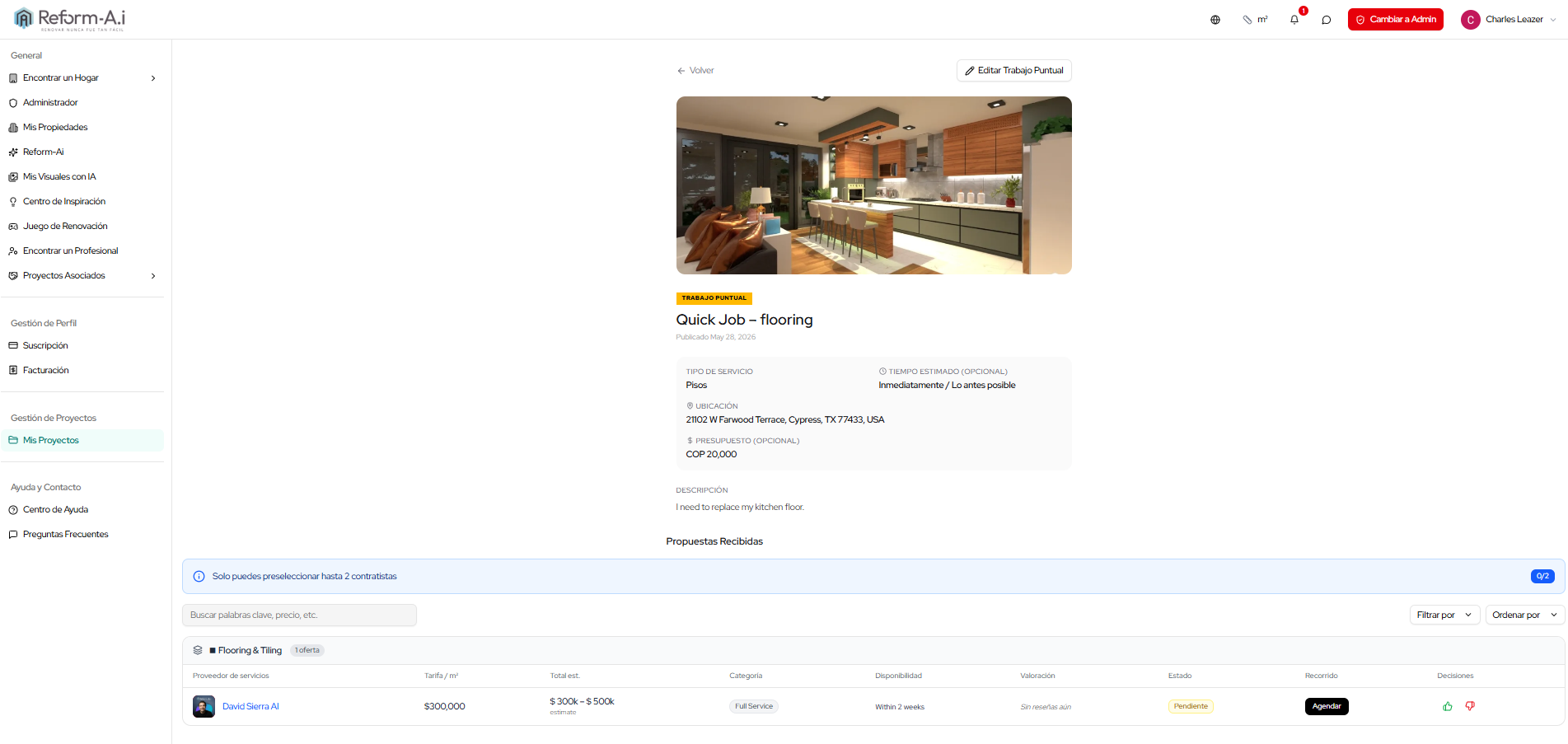Click the Charles Leazer avatar circle
This screenshot has height=744, width=1568.
tap(1470, 20)
